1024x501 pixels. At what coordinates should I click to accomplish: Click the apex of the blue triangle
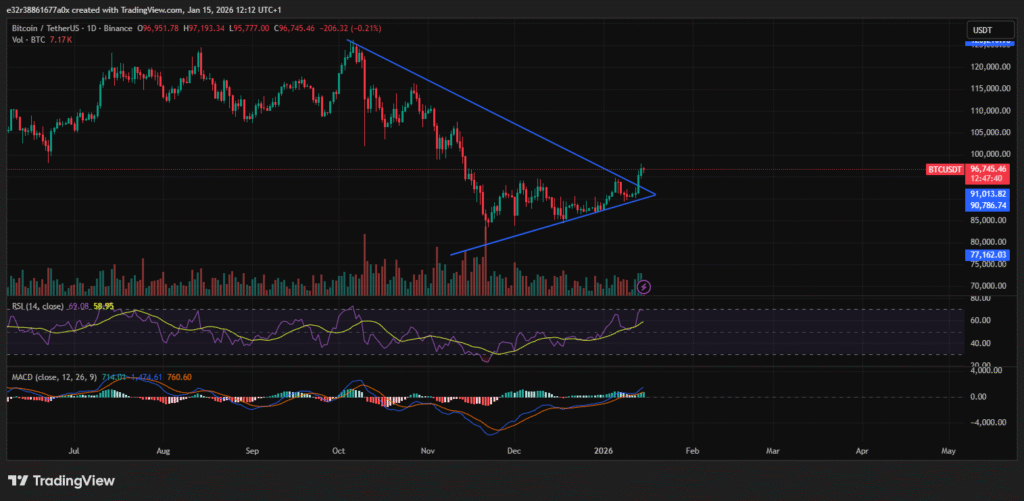pos(655,193)
